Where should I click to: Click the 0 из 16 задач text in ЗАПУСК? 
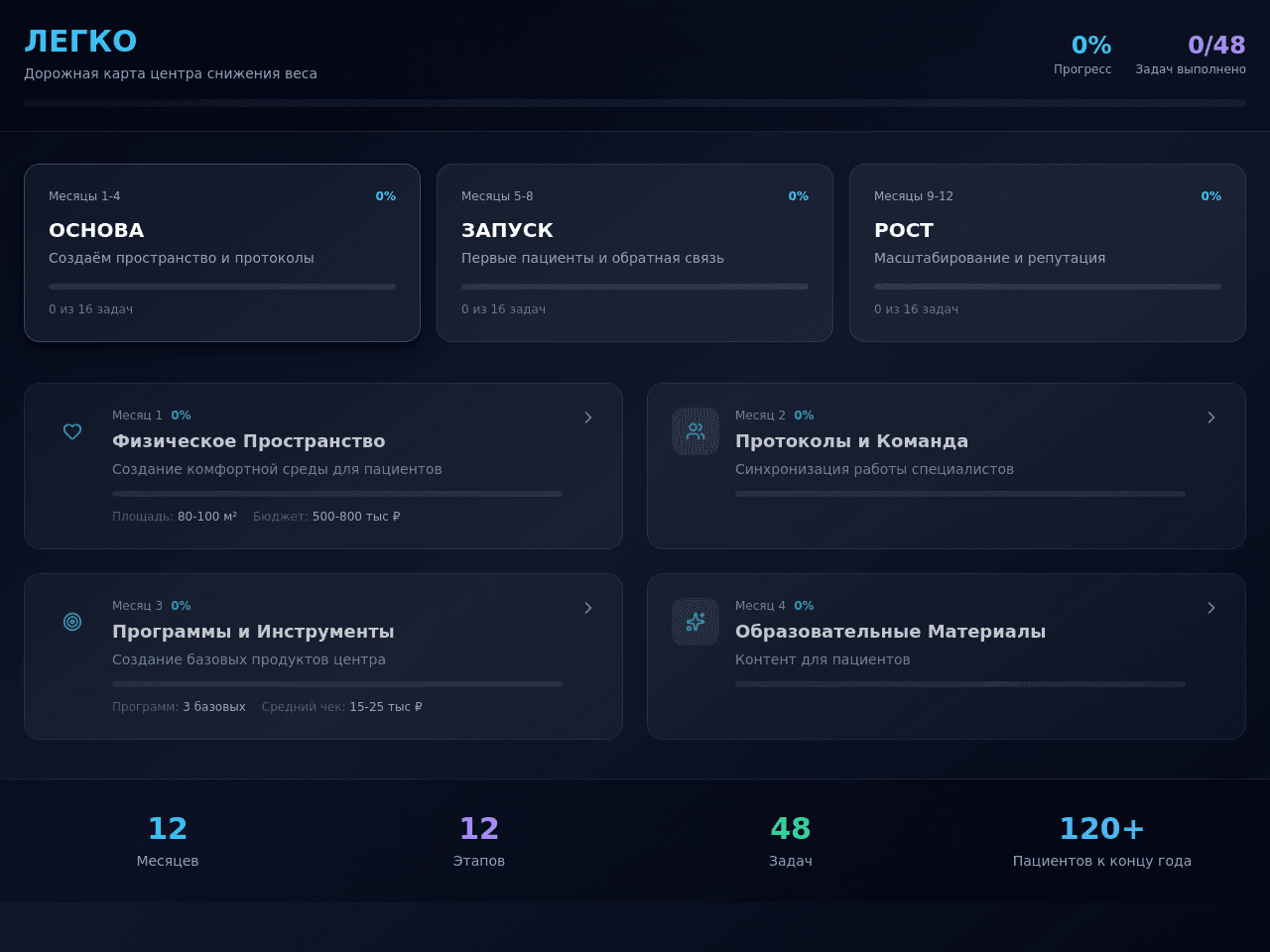(503, 309)
